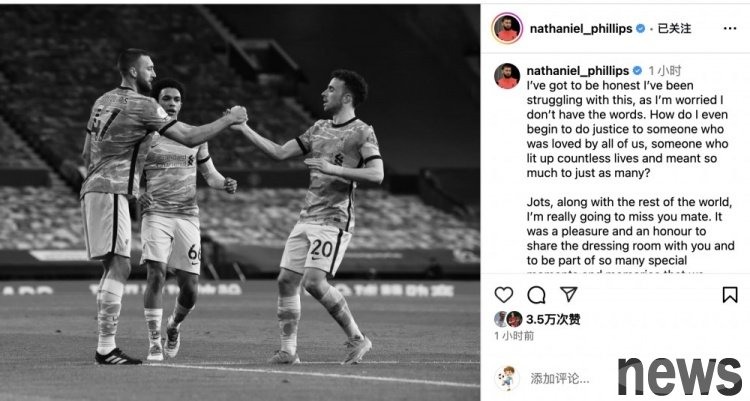Open the three-dot more options menu
Image resolution: width=750 pixels, height=401 pixels.
tap(730, 29)
